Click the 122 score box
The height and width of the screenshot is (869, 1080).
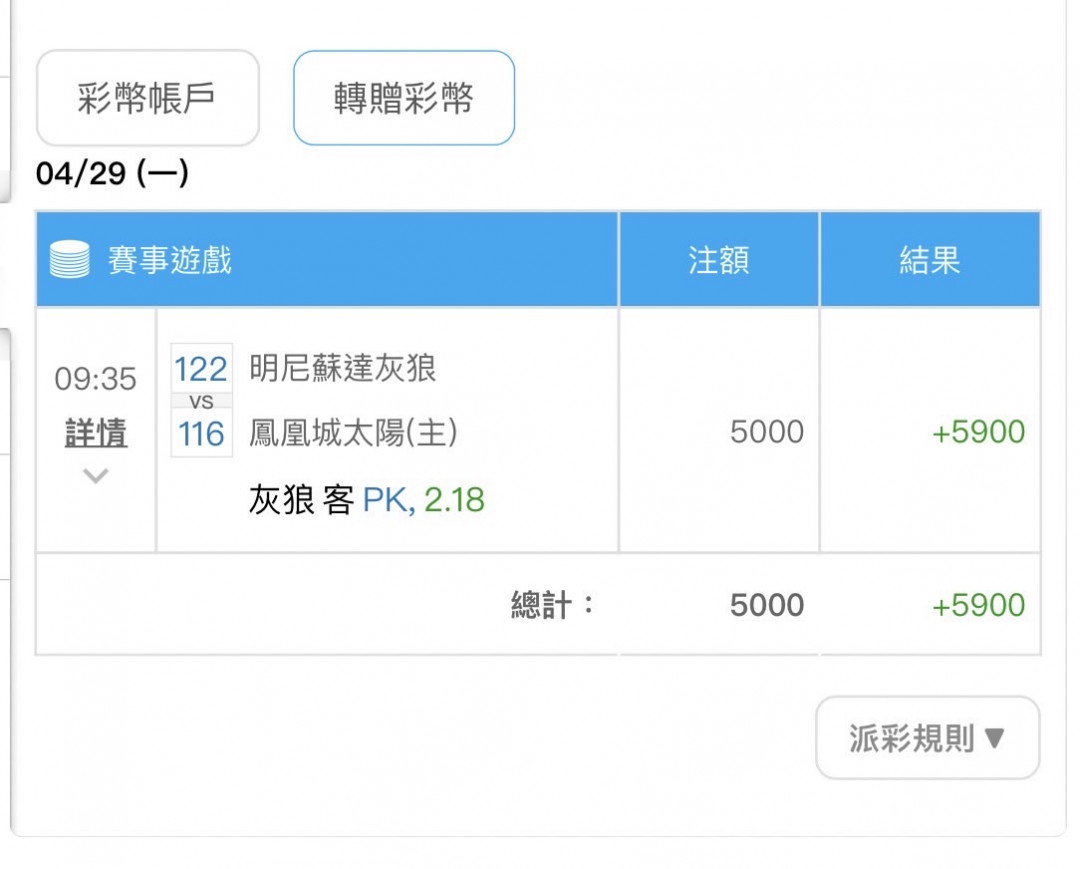tap(201, 369)
